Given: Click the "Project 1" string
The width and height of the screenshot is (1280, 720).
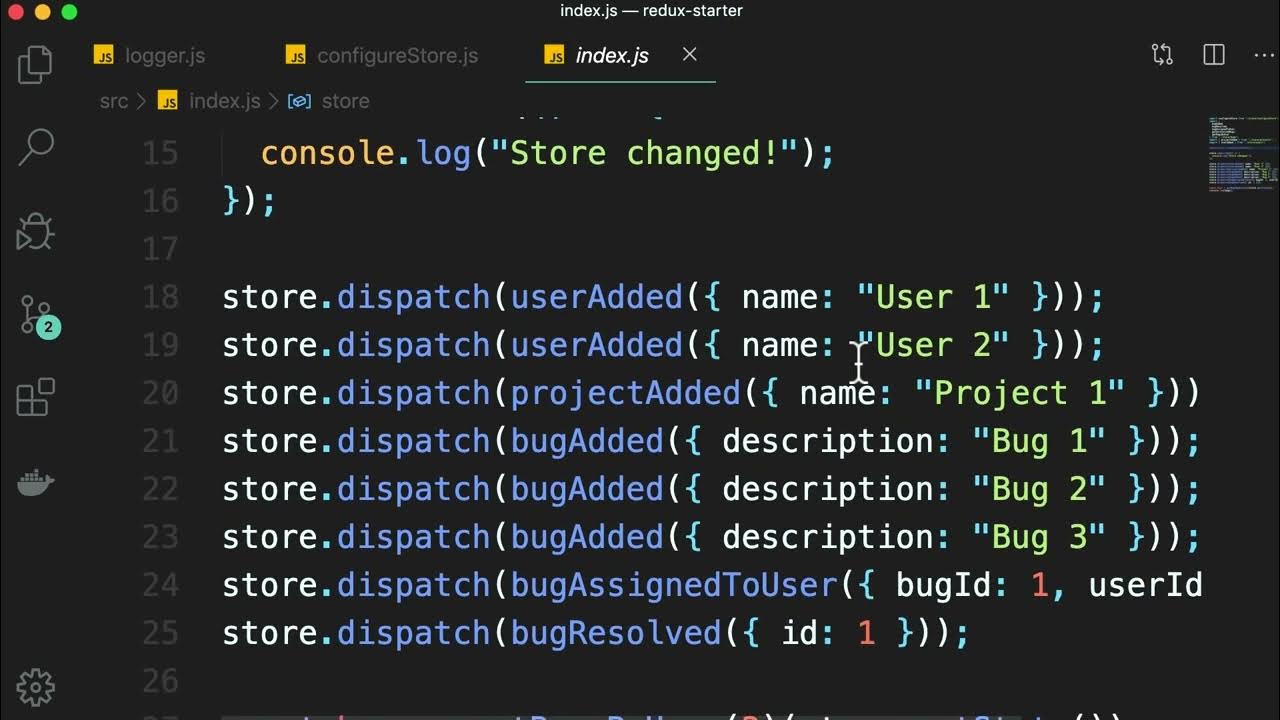Looking at the screenshot, I should click(1020, 393).
